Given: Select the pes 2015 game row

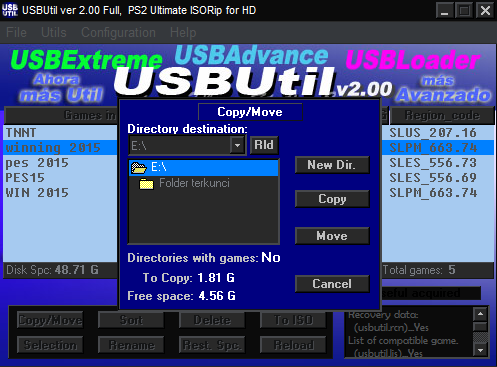Looking at the screenshot, I should pyautogui.click(x=60, y=163).
